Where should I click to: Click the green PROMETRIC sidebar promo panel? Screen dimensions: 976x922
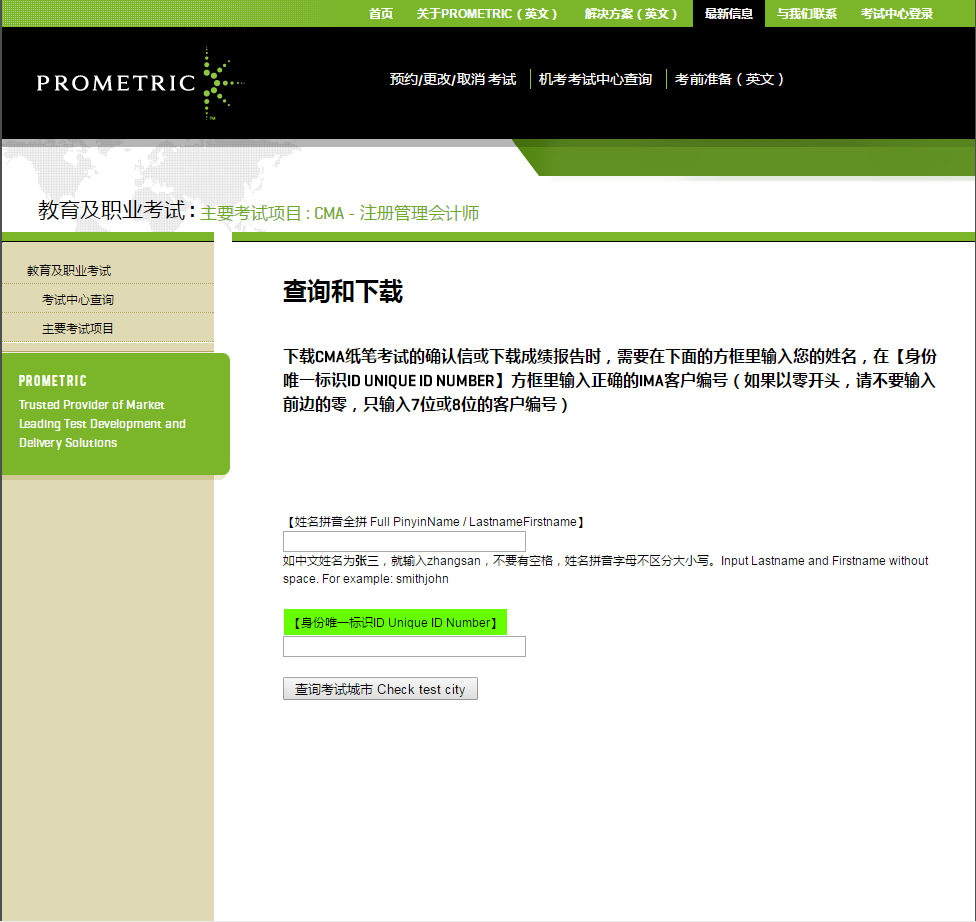click(114, 411)
